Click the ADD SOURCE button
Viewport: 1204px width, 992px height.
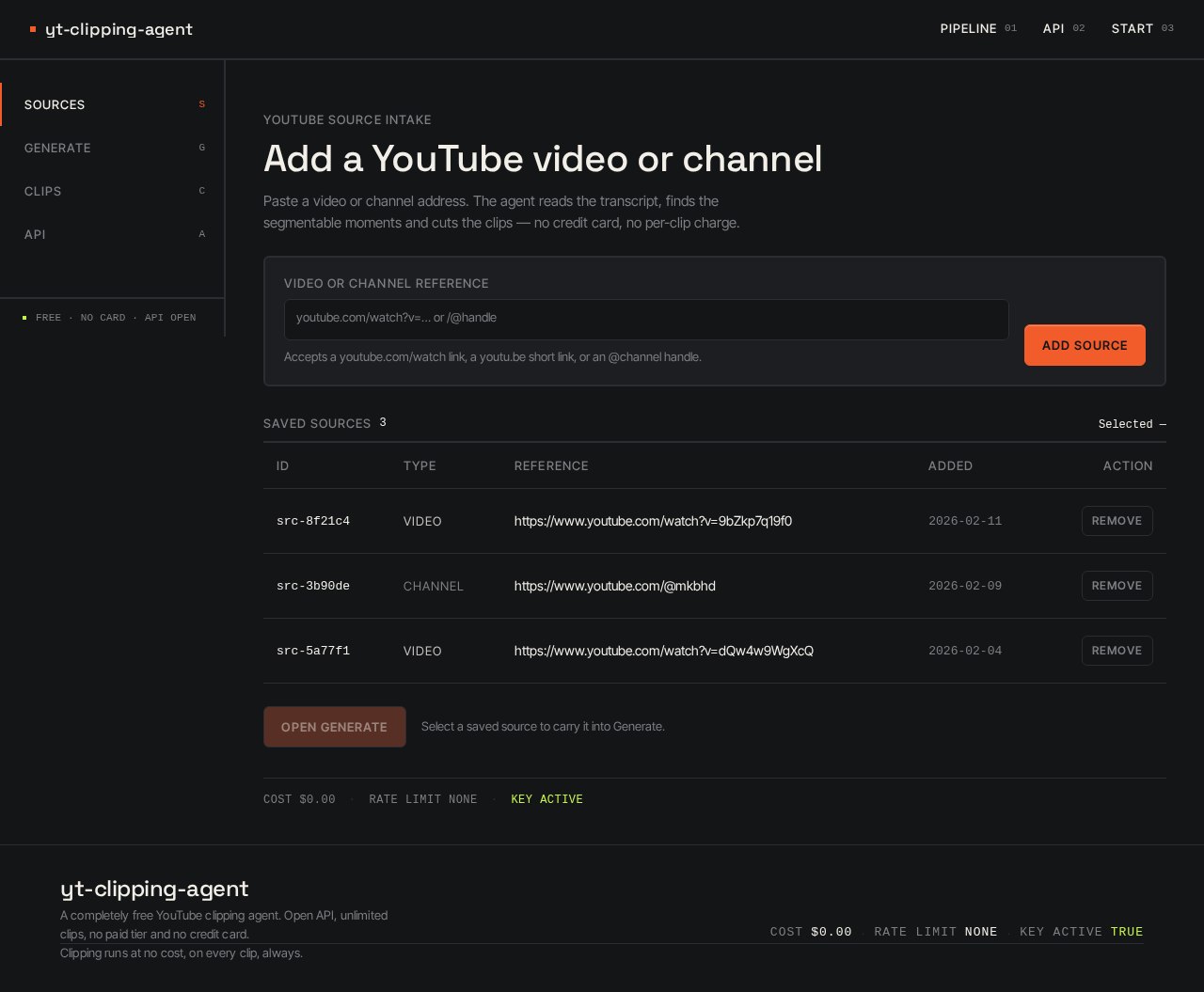pos(1085,345)
